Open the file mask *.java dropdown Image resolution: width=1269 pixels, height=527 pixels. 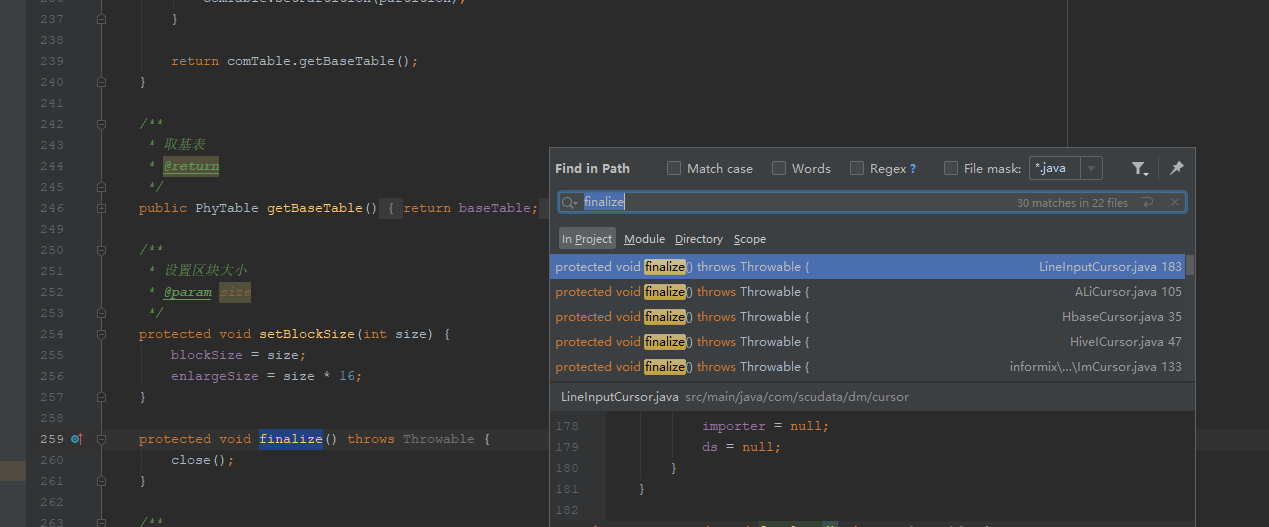pyautogui.click(x=1092, y=169)
